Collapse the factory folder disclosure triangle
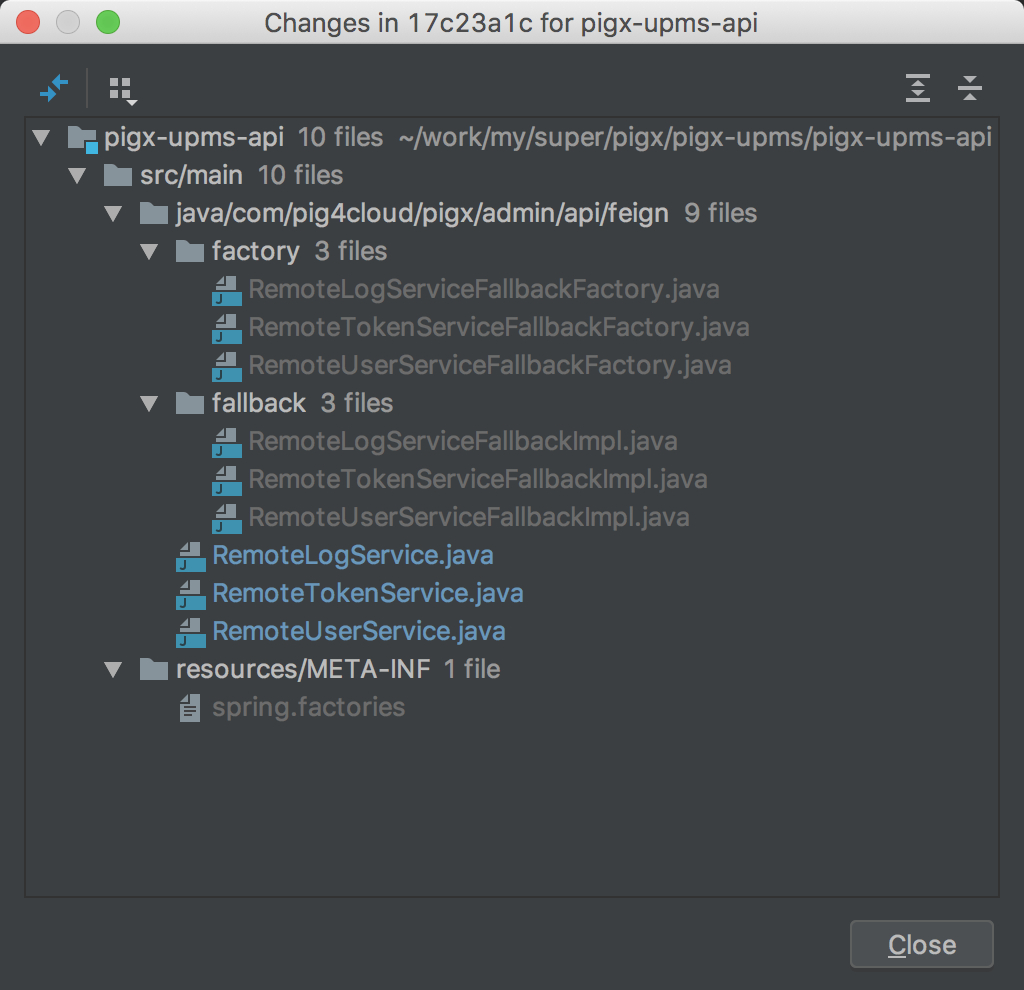The height and width of the screenshot is (990, 1024). (150, 251)
